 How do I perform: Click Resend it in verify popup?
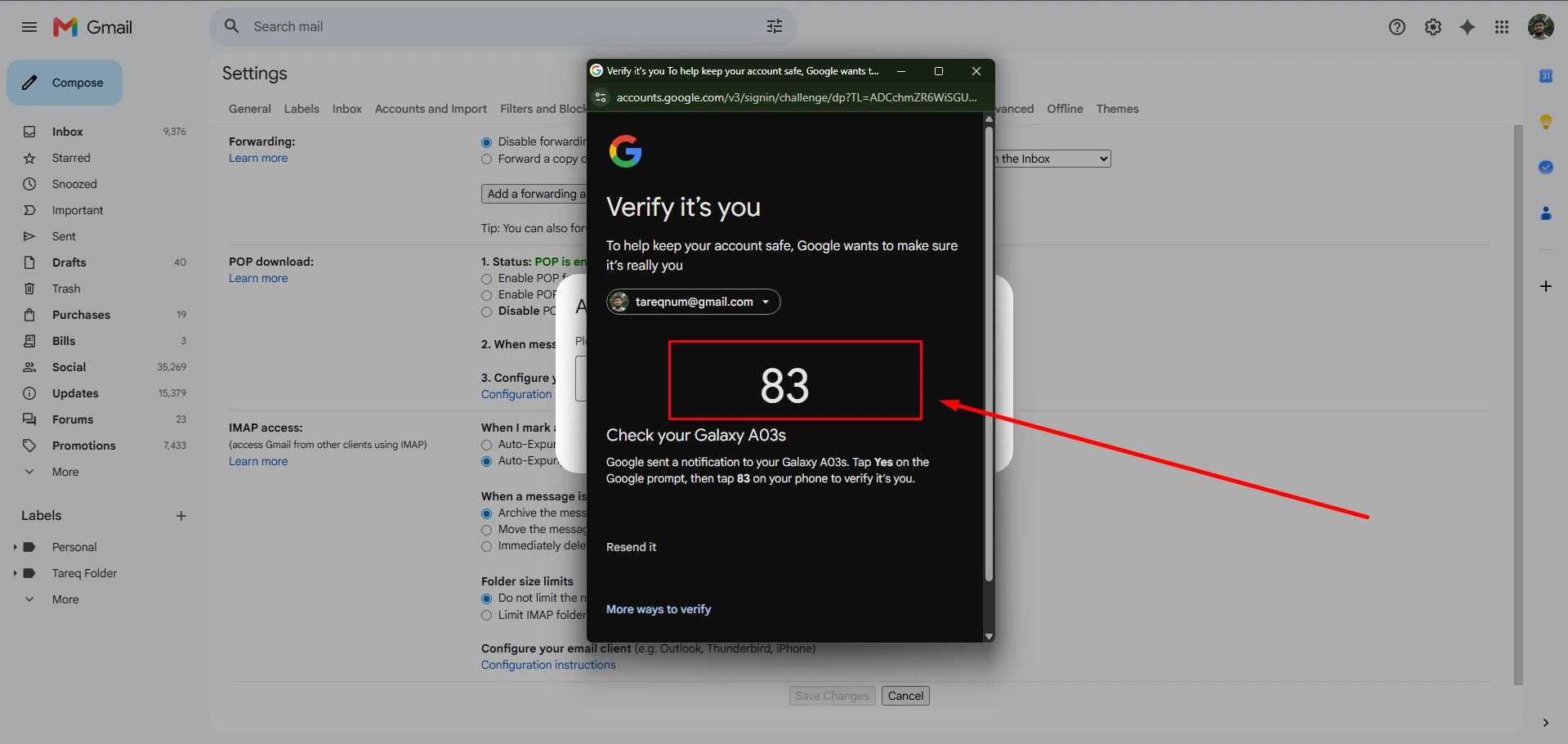631,547
